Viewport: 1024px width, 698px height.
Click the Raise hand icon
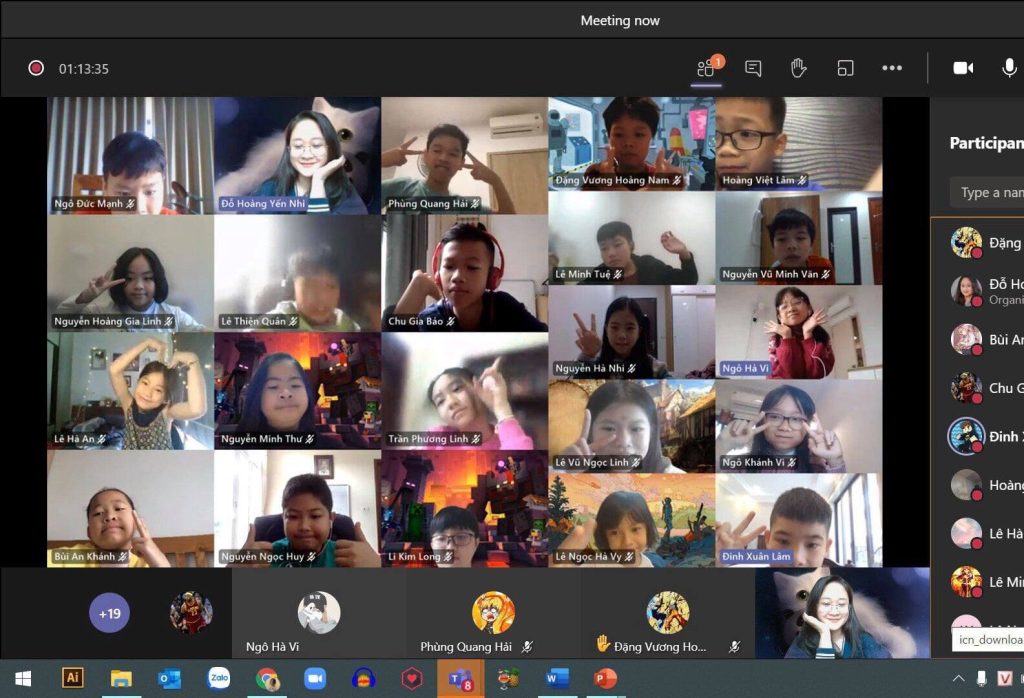[798, 68]
